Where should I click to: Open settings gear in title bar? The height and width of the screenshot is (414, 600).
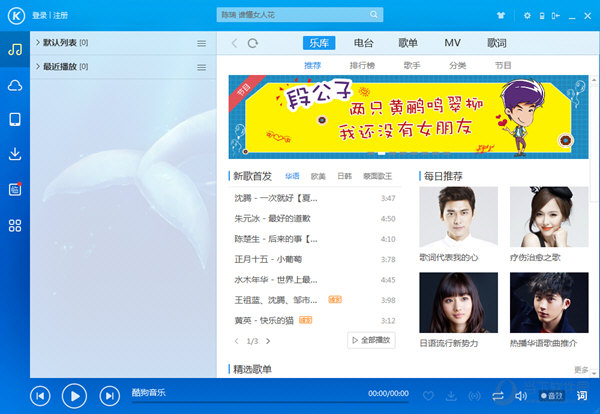tap(527, 16)
